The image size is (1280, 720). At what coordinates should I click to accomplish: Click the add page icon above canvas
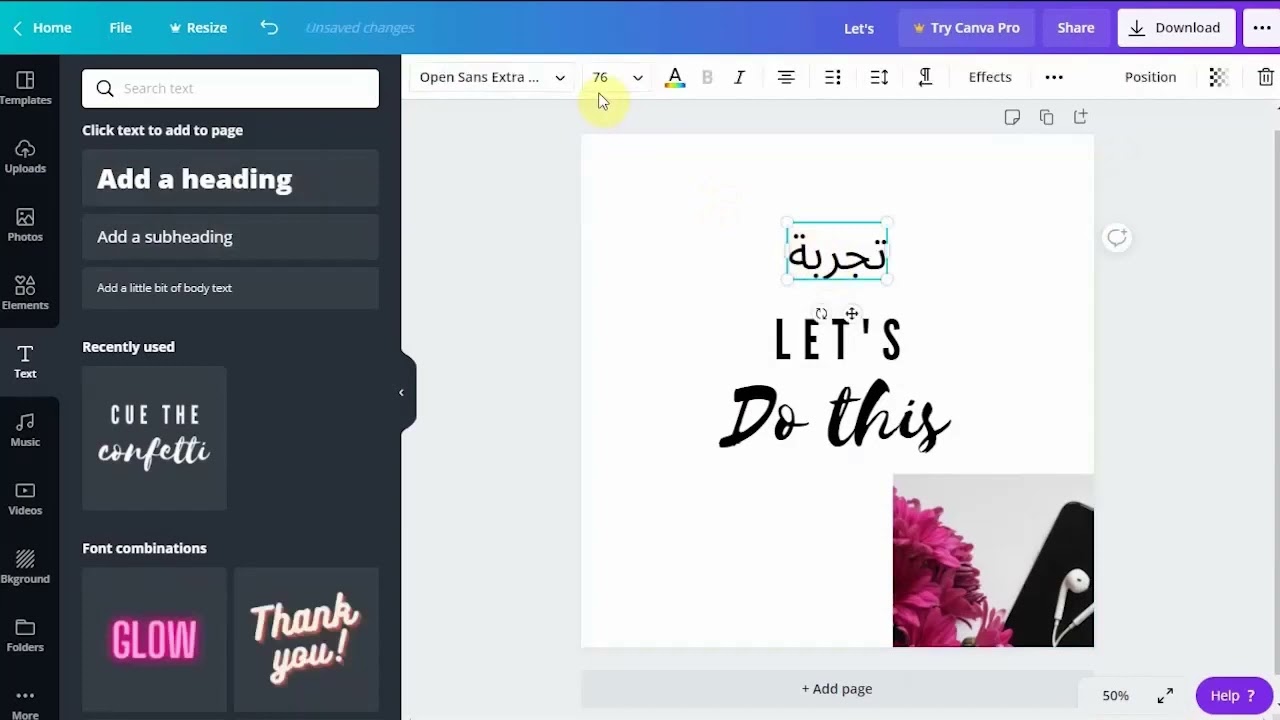click(x=1080, y=117)
